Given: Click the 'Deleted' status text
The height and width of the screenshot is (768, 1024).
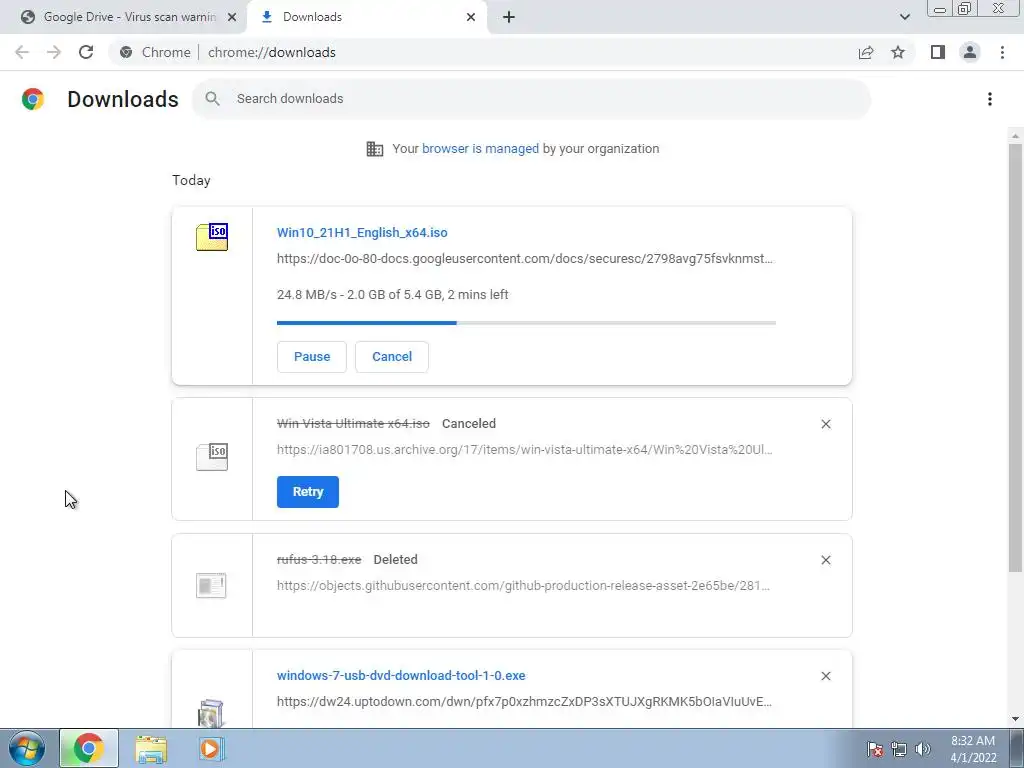Looking at the screenshot, I should 395,559.
